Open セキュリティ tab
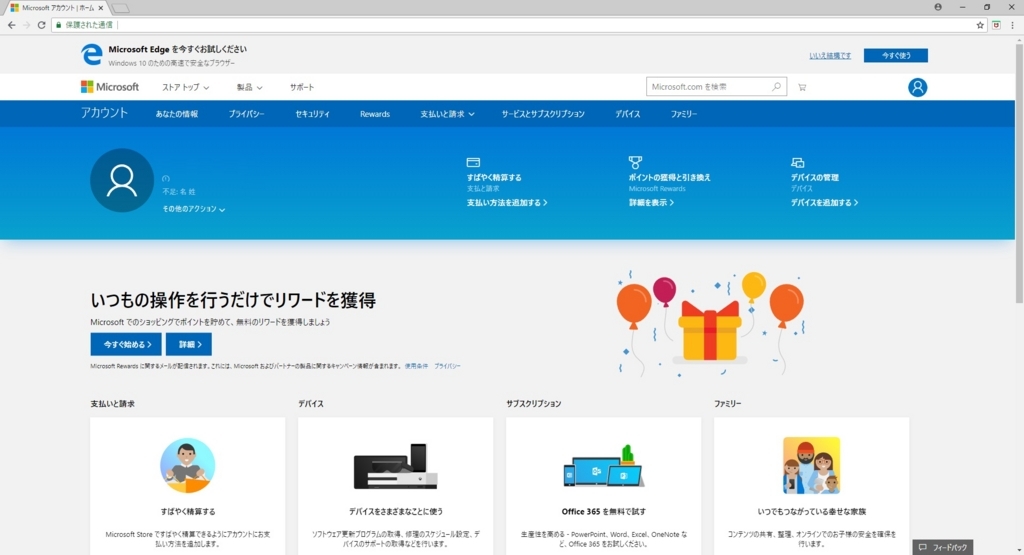The height and width of the screenshot is (555, 1024). pyautogui.click(x=312, y=114)
